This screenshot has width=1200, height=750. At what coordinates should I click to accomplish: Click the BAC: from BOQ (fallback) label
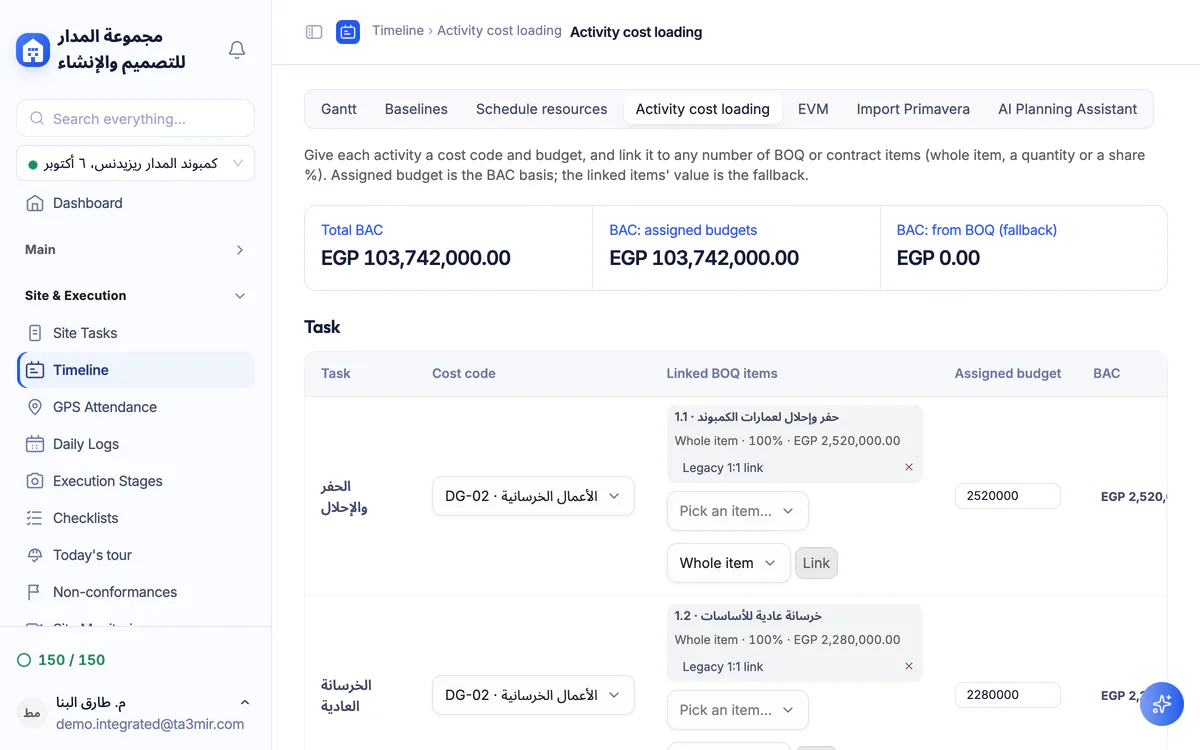point(977,230)
